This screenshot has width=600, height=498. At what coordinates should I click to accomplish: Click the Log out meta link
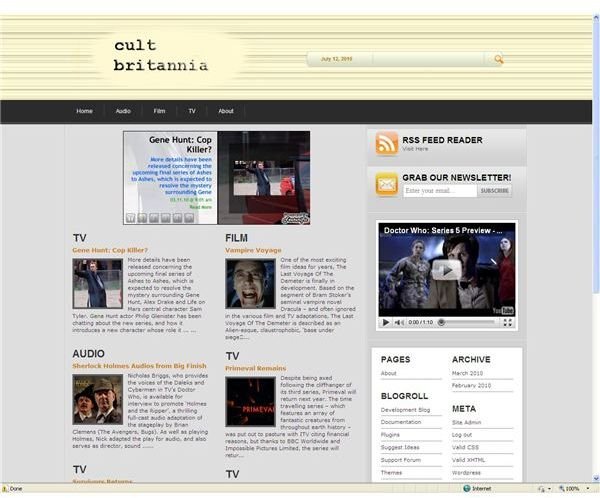[462, 435]
